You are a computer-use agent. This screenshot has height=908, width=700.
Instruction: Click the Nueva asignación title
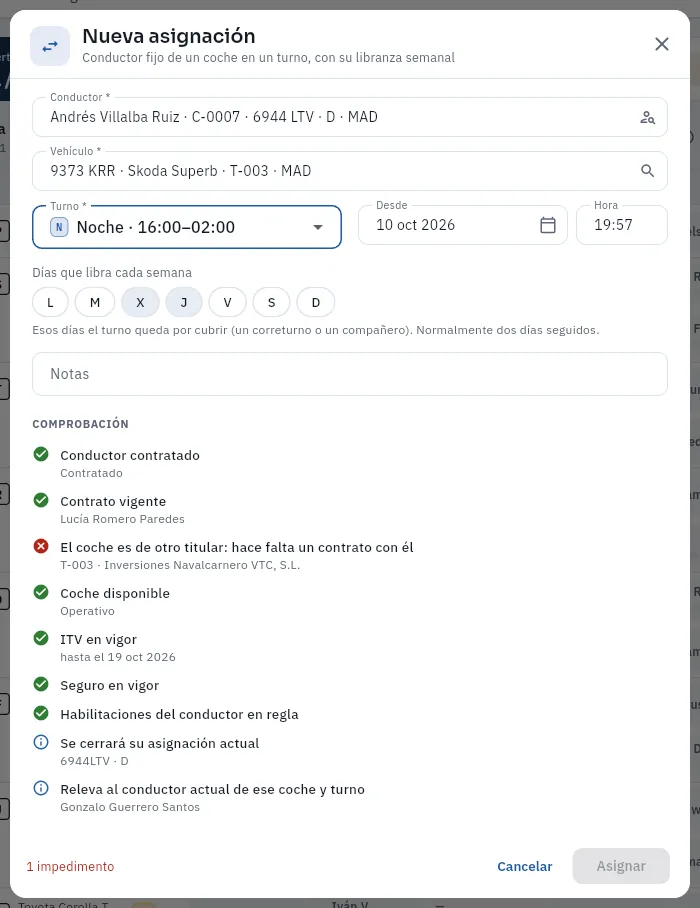[168, 36]
